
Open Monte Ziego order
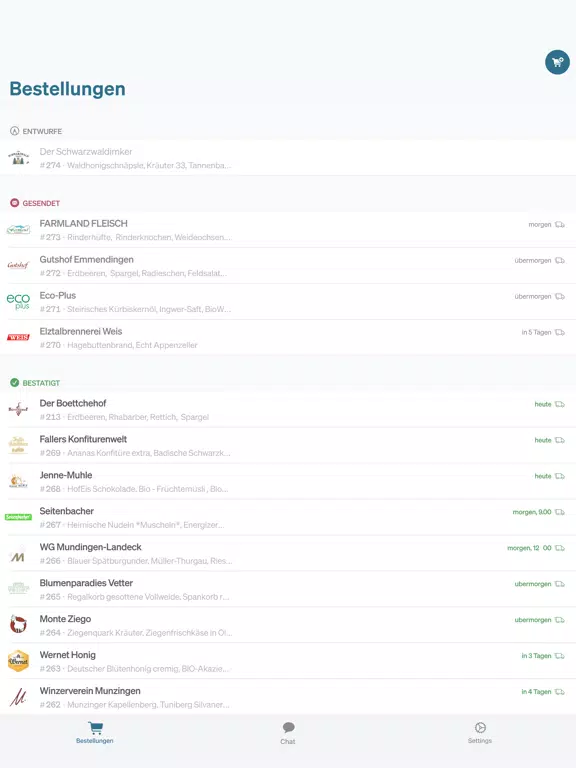pyautogui.click(x=288, y=625)
